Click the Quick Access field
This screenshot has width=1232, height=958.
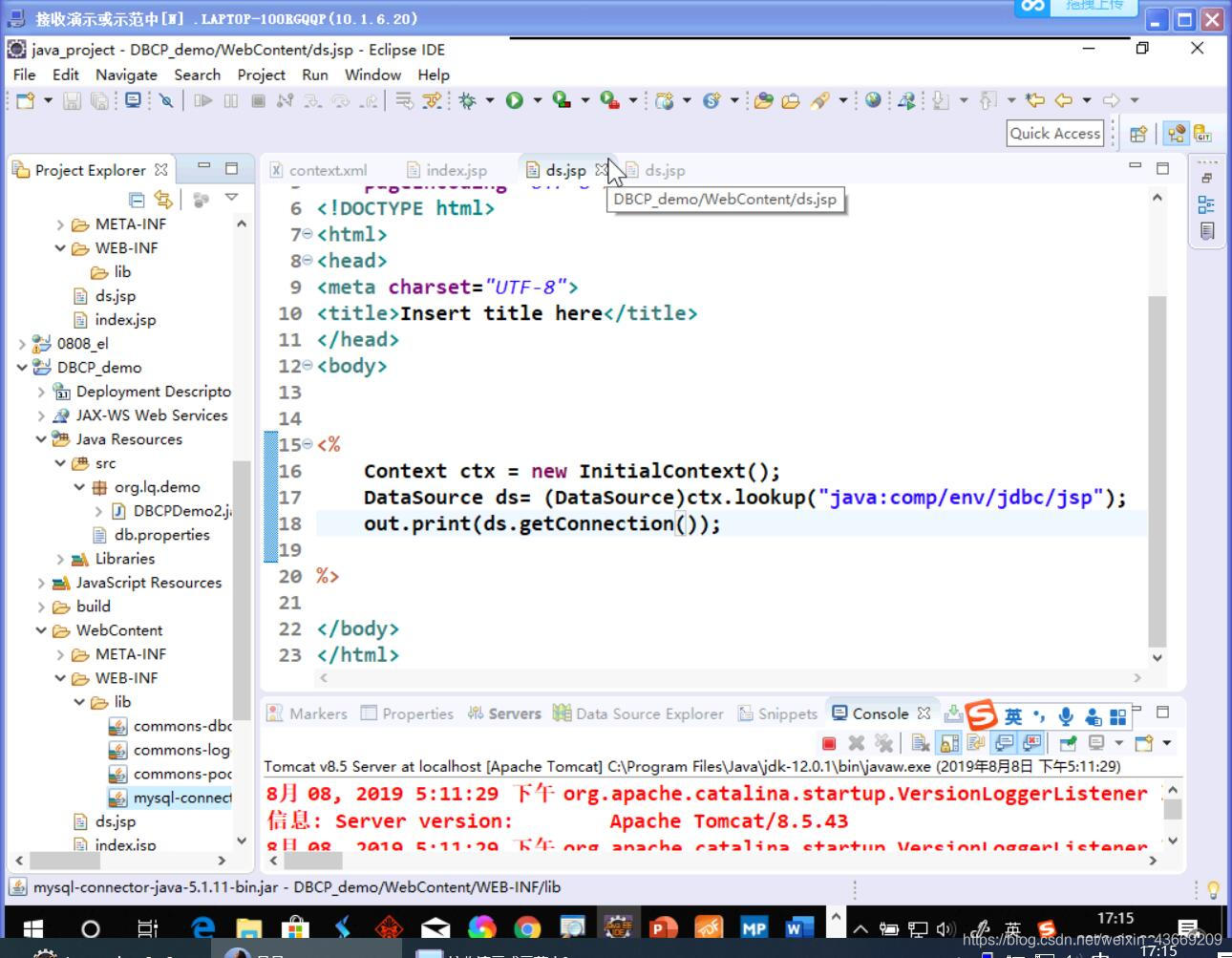tap(1055, 134)
